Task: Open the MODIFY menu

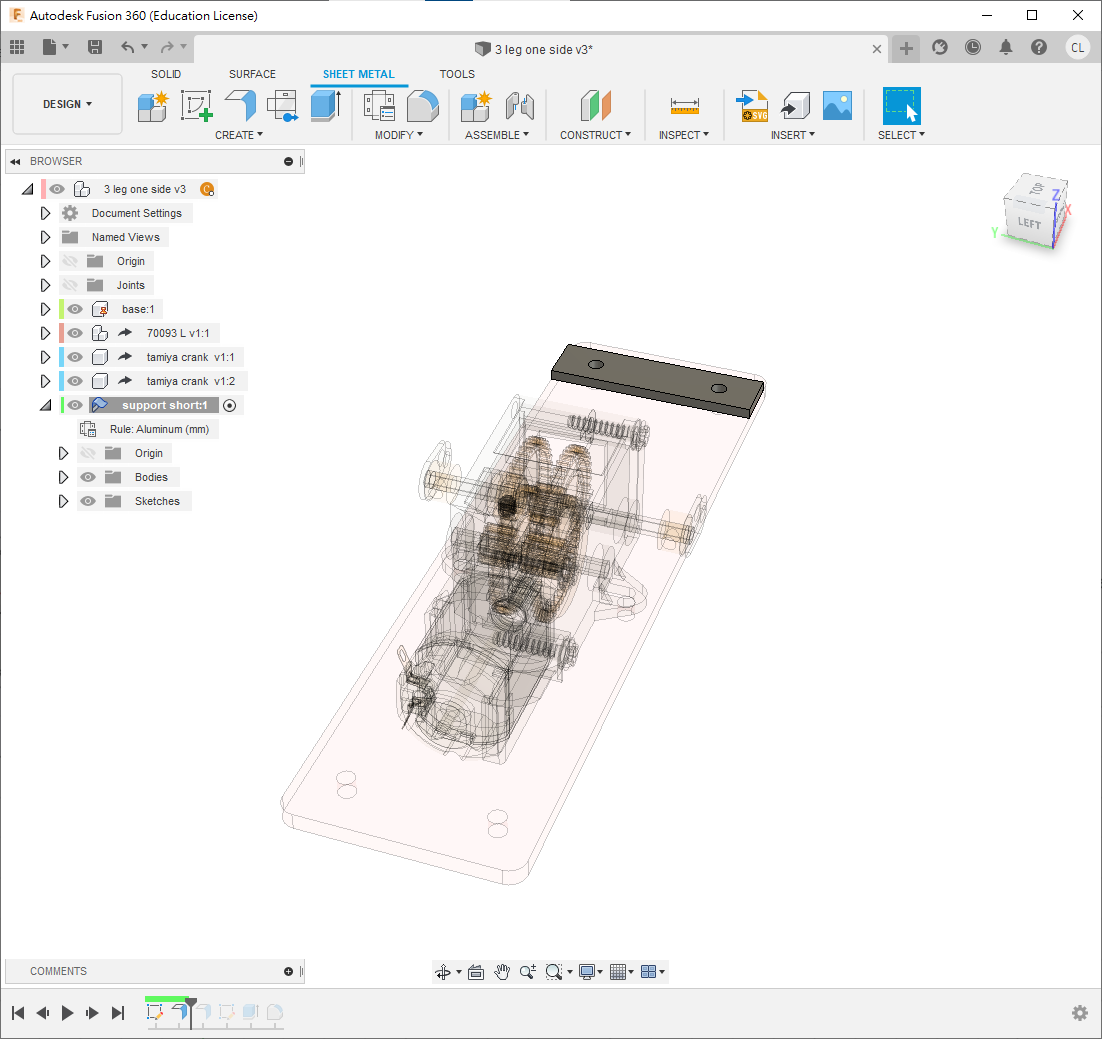Action: (x=398, y=135)
